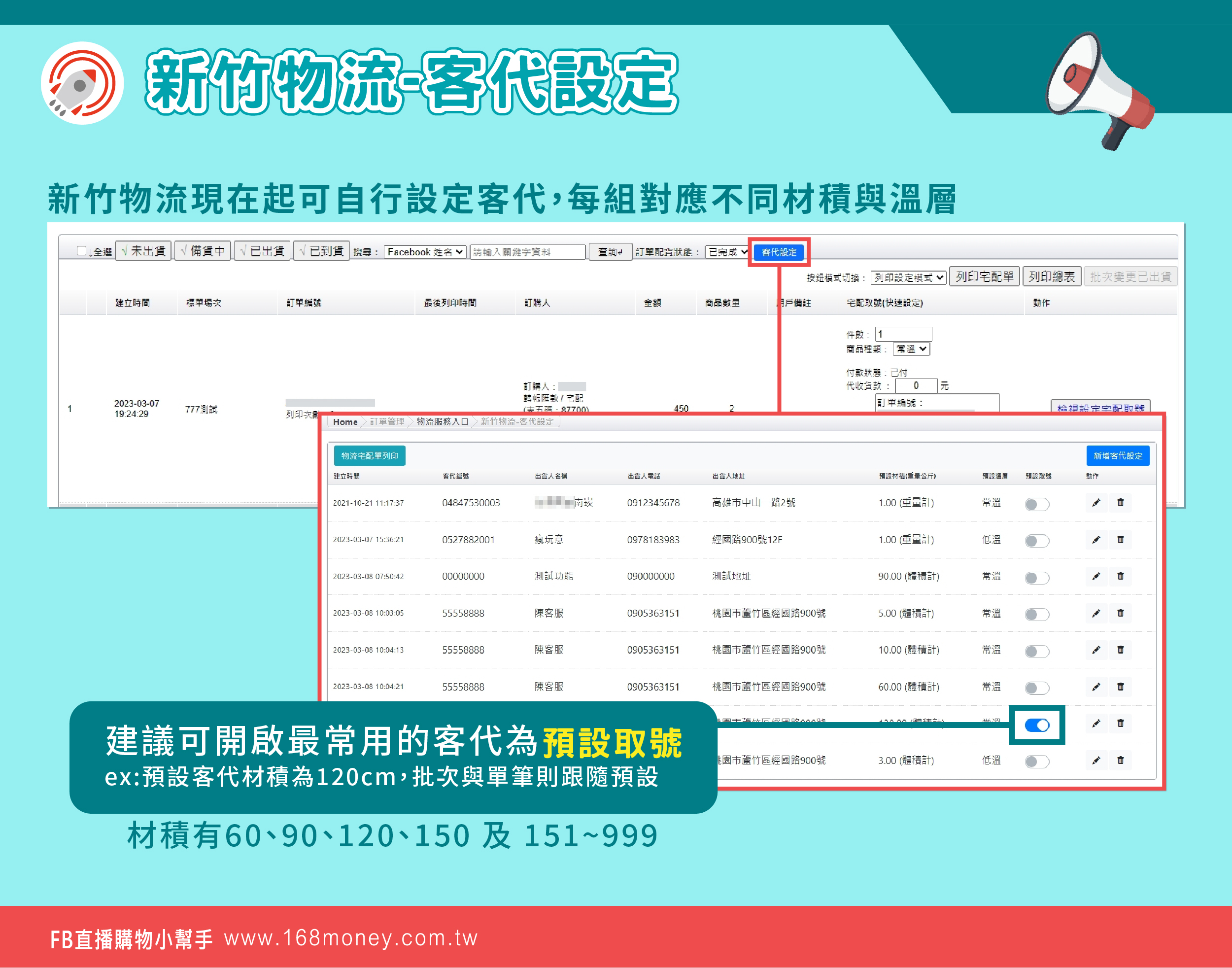The image size is (1232, 968).
Task: Filter orders by 已到貨
Action: click(322, 251)
